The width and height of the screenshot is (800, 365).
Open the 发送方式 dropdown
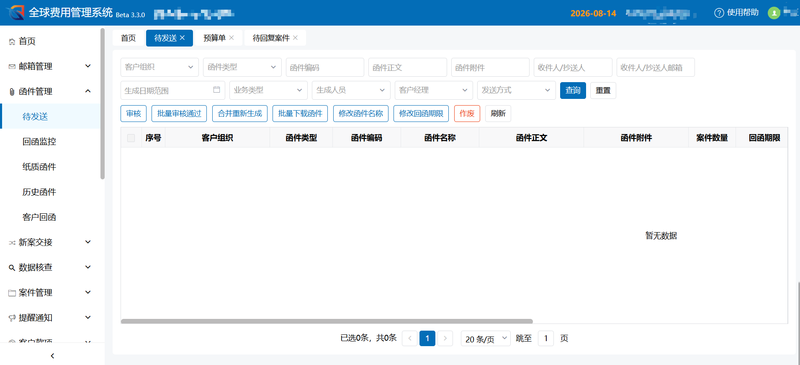click(x=516, y=90)
